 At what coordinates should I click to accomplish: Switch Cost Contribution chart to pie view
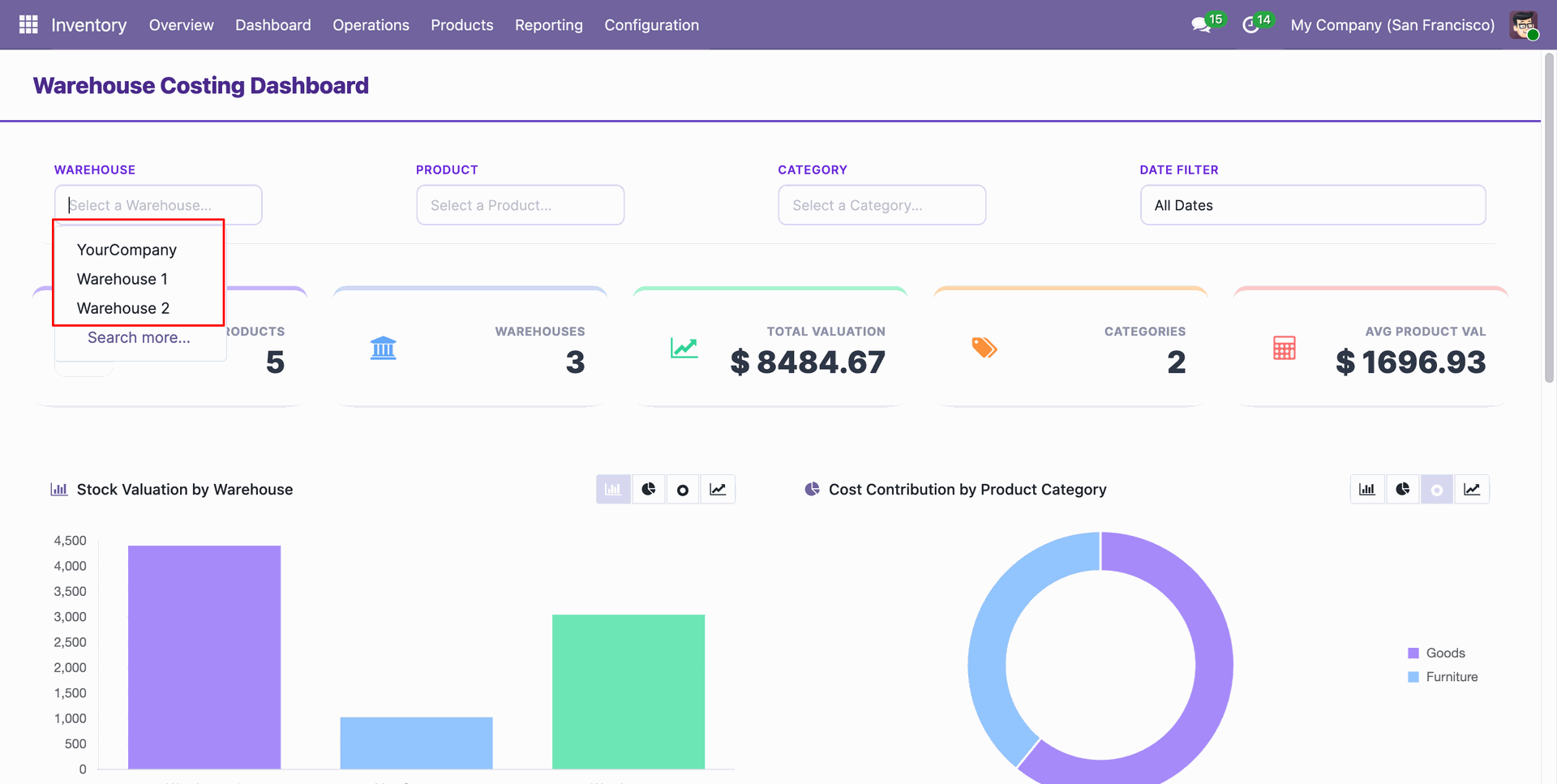point(1403,490)
